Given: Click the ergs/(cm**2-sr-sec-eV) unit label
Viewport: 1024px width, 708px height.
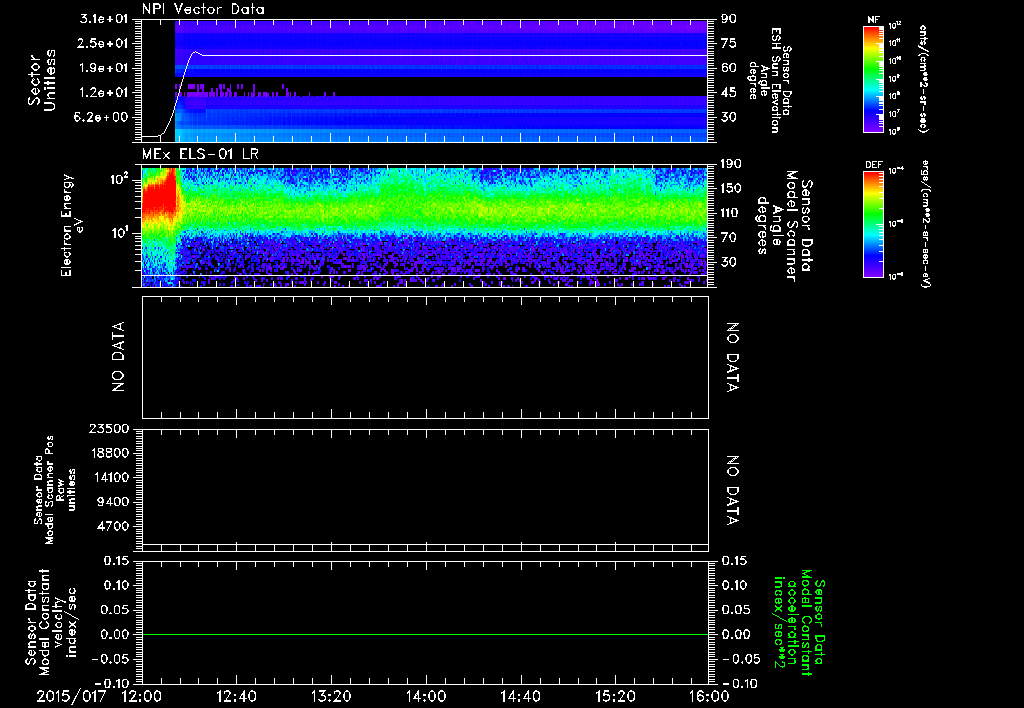Looking at the screenshot, I should click(x=925, y=223).
